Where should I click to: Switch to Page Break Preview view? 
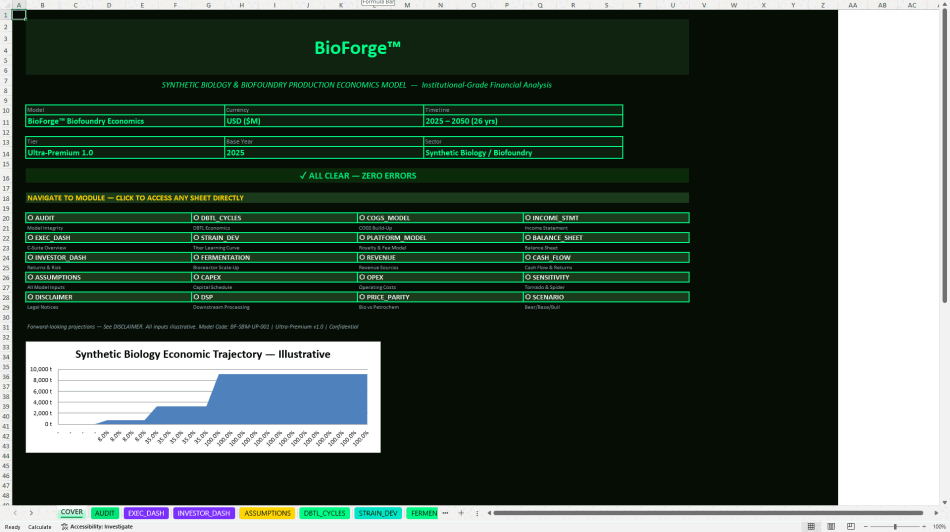pyautogui.click(x=851, y=527)
